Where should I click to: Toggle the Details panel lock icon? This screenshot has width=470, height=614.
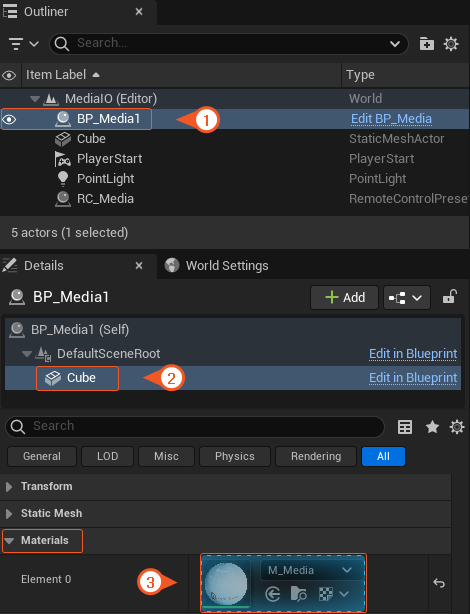point(450,298)
